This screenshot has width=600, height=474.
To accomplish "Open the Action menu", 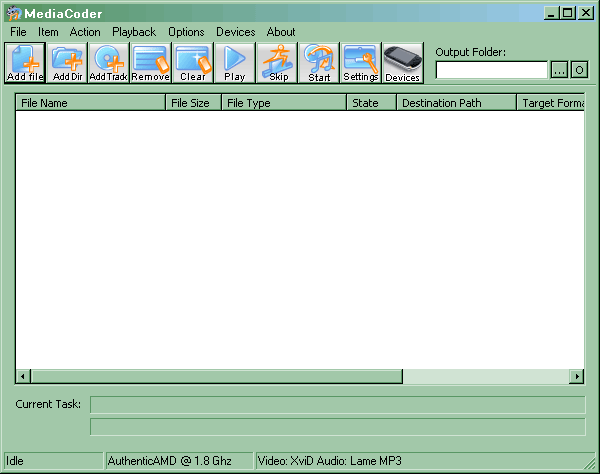I will [x=85, y=32].
